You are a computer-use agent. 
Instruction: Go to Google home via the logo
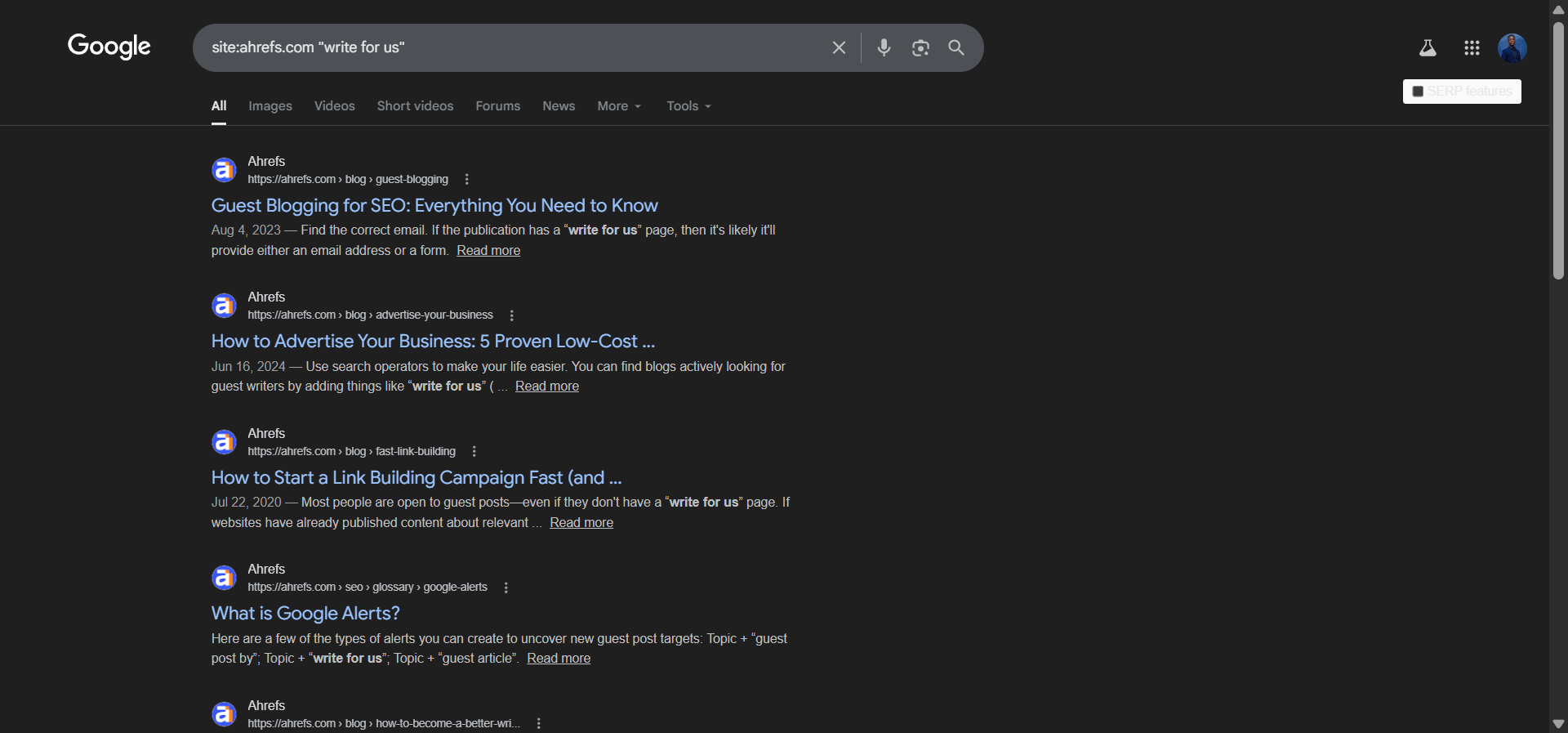pos(109,47)
